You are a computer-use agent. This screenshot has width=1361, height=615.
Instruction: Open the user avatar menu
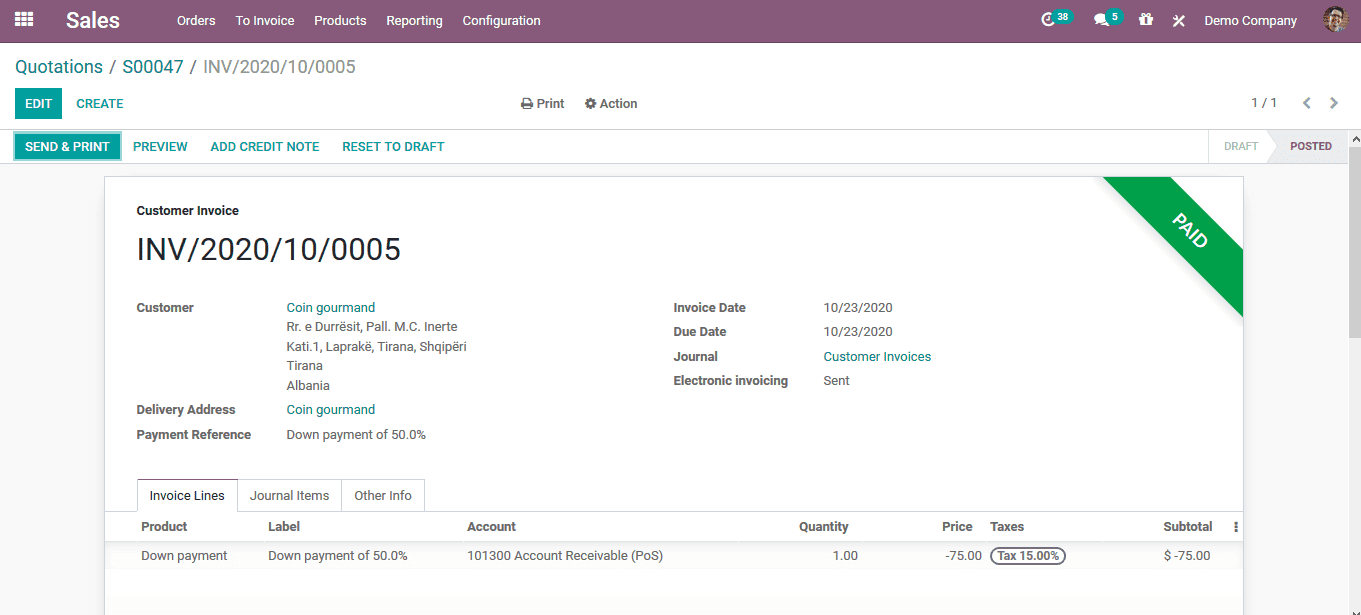coord(1335,19)
